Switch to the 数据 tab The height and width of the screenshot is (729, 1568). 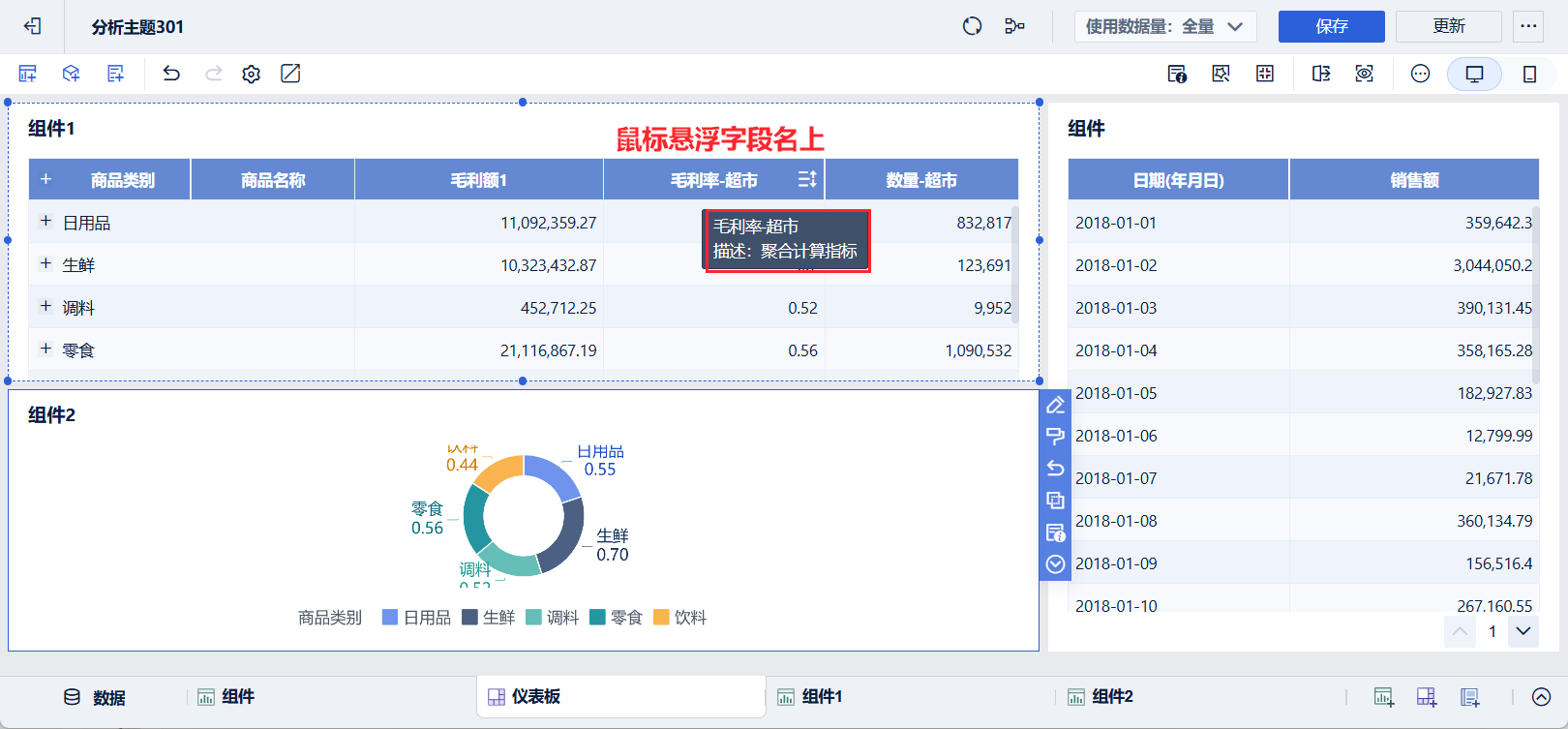95,697
